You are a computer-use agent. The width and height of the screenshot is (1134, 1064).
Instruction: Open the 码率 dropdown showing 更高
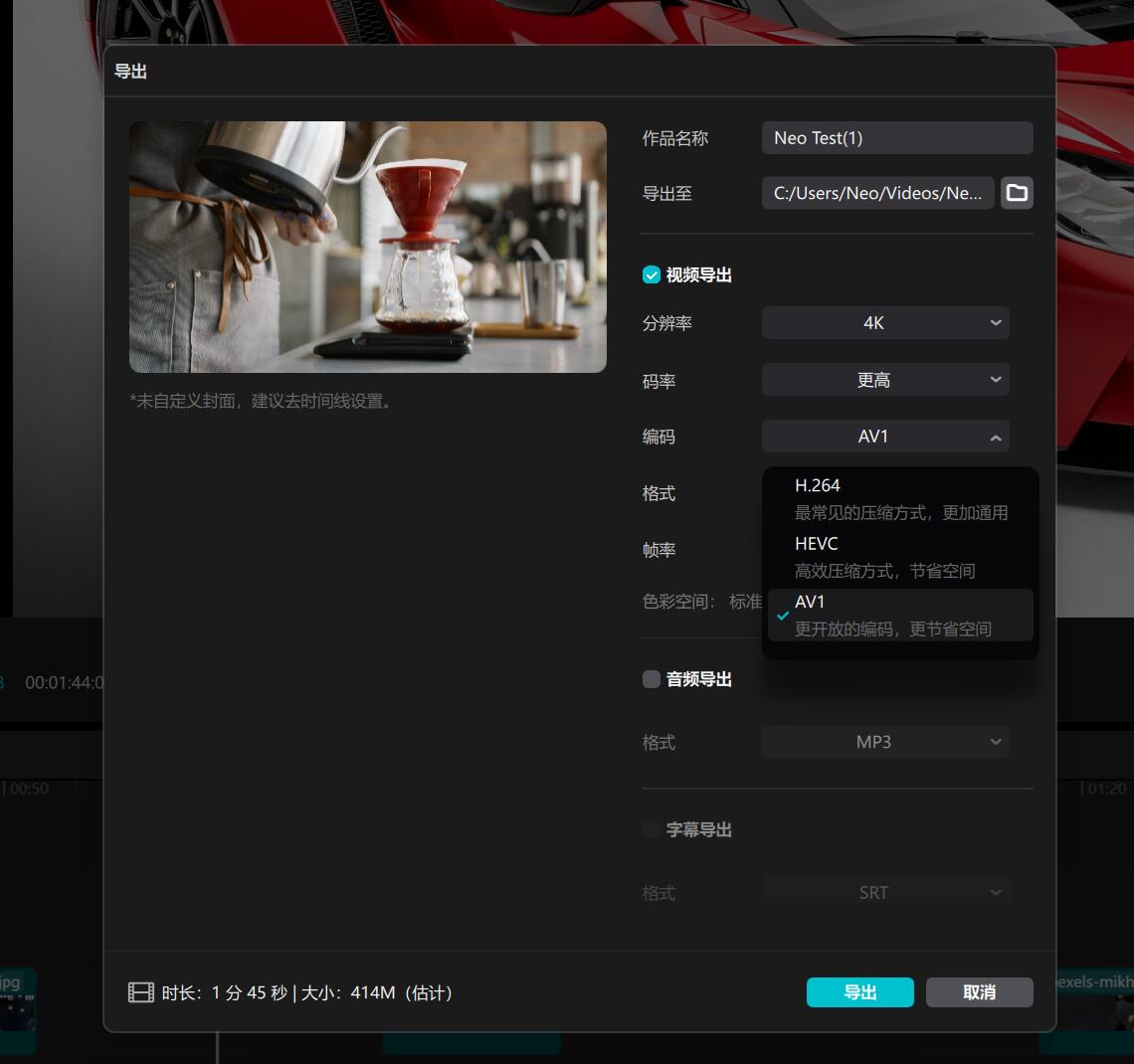[884, 379]
